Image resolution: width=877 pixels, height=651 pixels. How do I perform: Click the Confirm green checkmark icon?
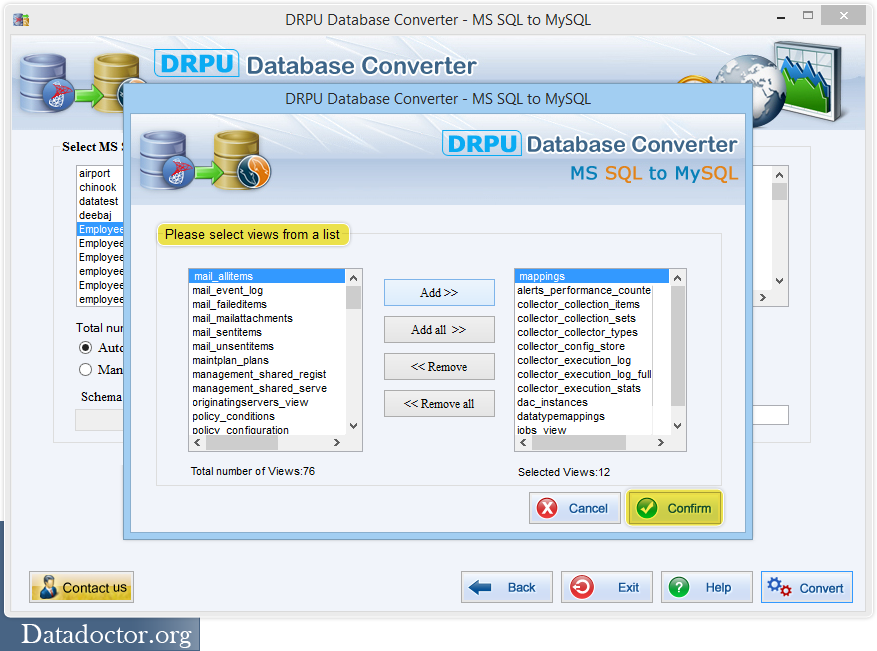(647, 508)
